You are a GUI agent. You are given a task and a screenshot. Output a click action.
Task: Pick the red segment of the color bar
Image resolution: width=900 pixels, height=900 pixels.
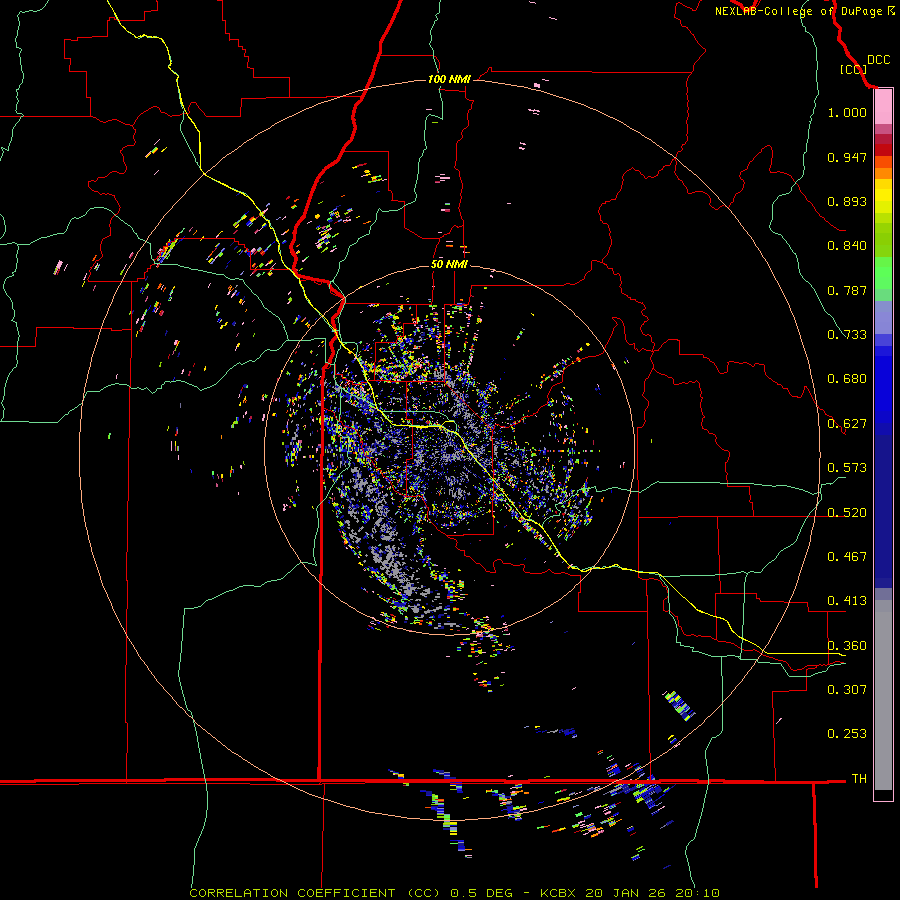(883, 150)
